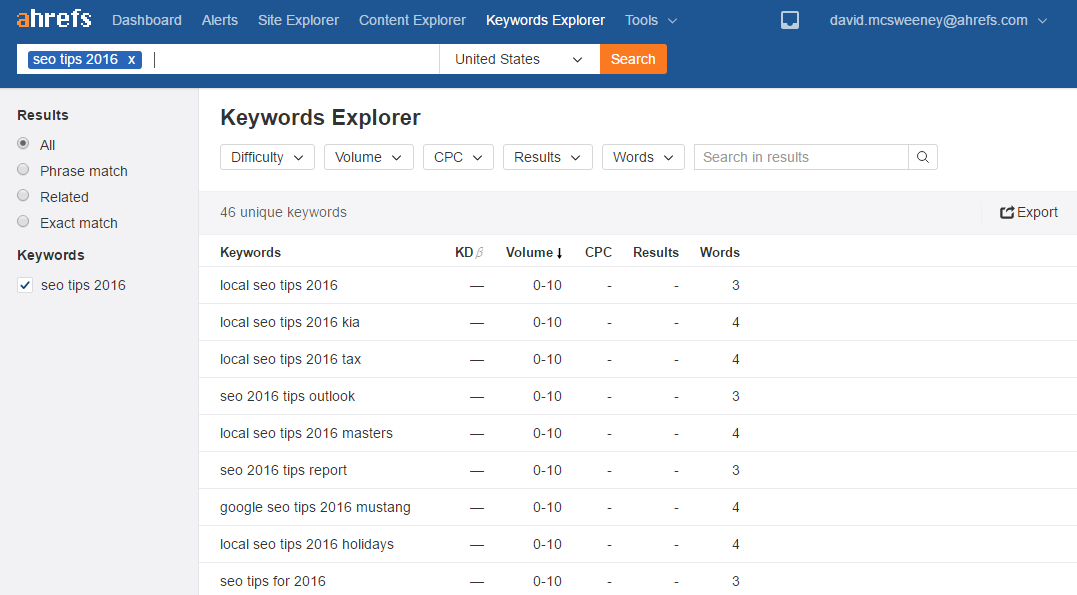
Task: Open the Difficulty filter dropdown
Action: [x=267, y=157]
